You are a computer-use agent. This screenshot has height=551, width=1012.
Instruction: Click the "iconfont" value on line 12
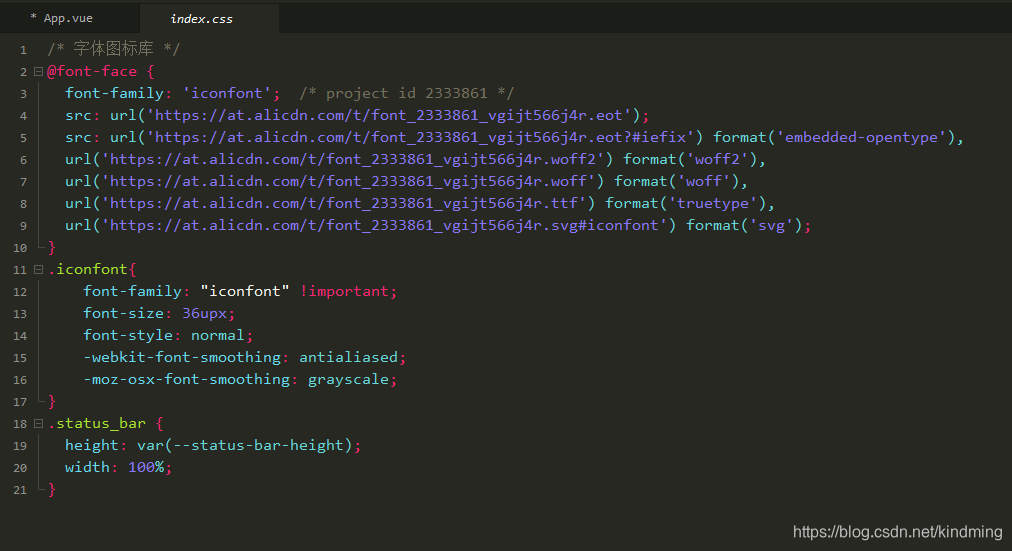[245, 291]
